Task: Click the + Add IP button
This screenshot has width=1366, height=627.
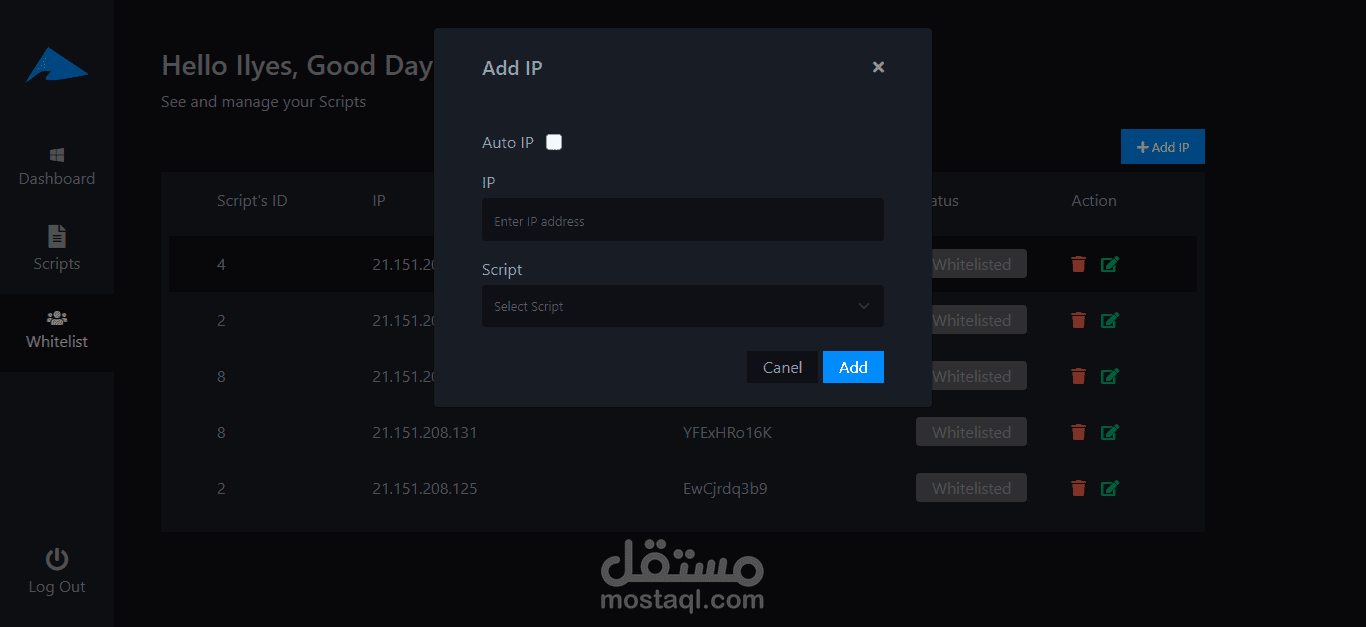Action: click(1162, 147)
